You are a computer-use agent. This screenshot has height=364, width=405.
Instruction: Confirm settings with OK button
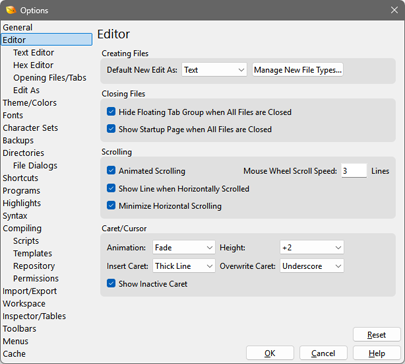pyautogui.click(x=270, y=353)
